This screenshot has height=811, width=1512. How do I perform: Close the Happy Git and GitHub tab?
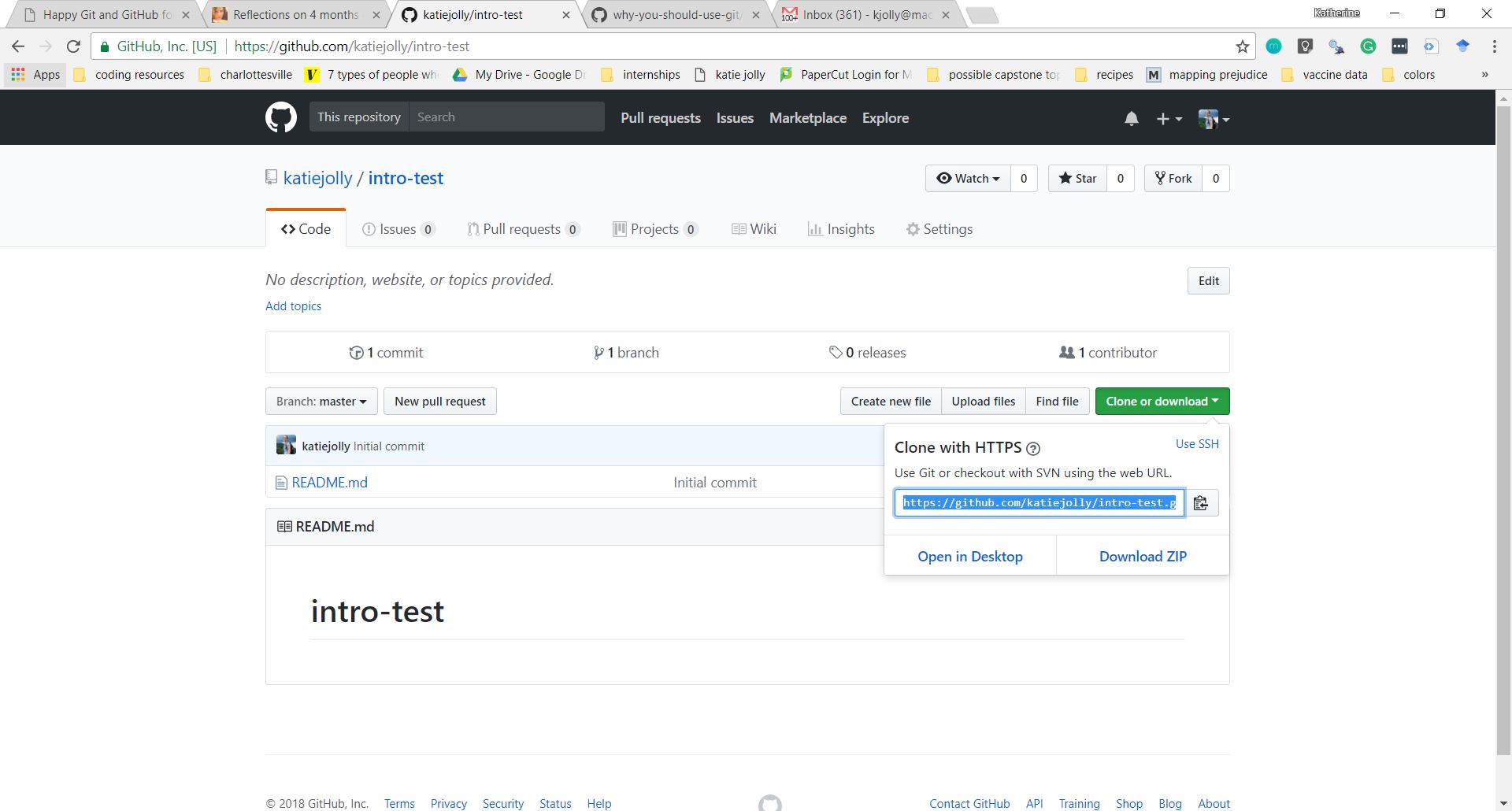tap(186, 15)
